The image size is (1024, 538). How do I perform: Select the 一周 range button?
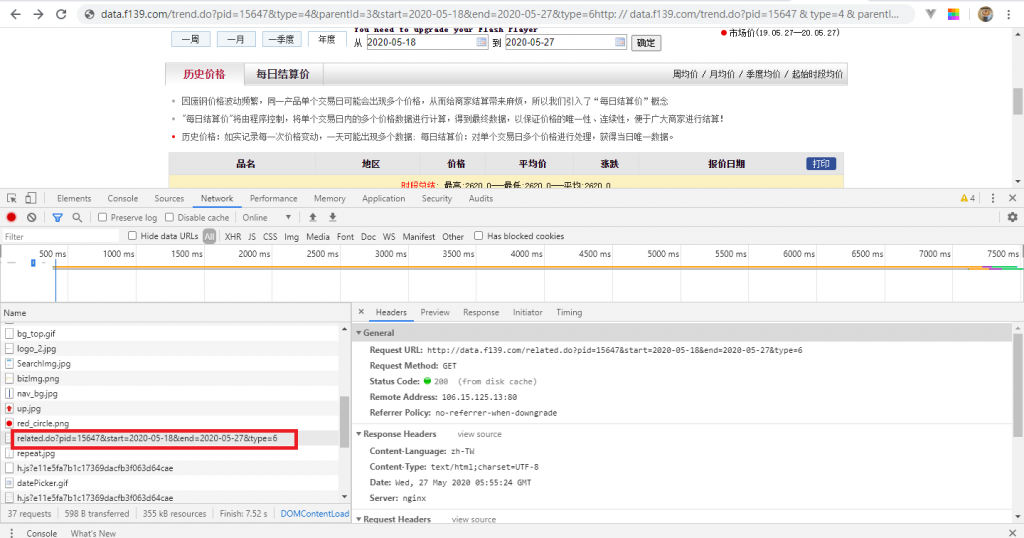pyautogui.click(x=191, y=40)
